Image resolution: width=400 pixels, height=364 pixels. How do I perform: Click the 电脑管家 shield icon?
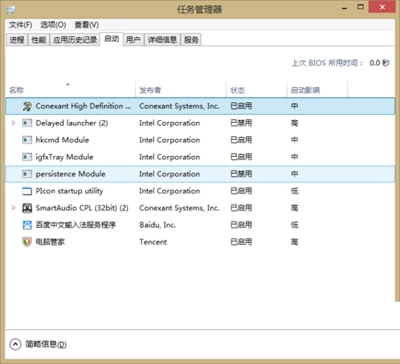coord(27,242)
